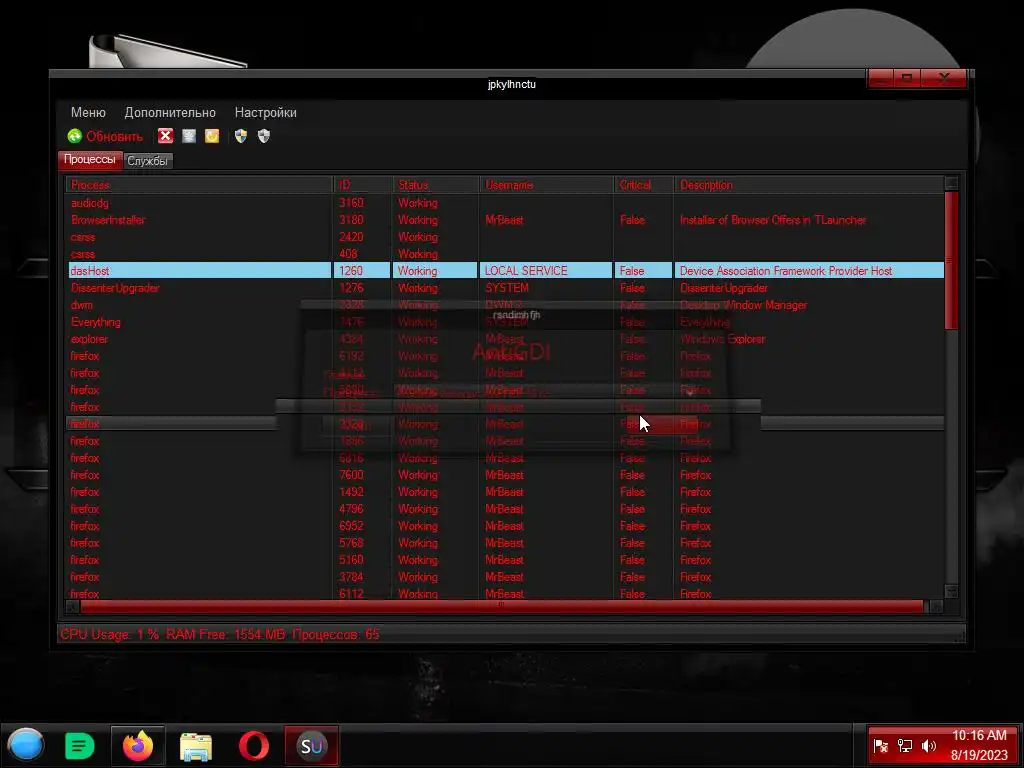Viewport: 1024px width, 768px height.
Task: Click the Installer of Browser Offers description
Action: [773, 219]
